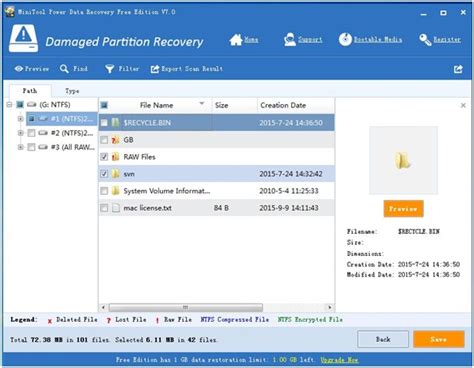Select the mac license.txt row name
The image size is (474, 368).
(148, 208)
